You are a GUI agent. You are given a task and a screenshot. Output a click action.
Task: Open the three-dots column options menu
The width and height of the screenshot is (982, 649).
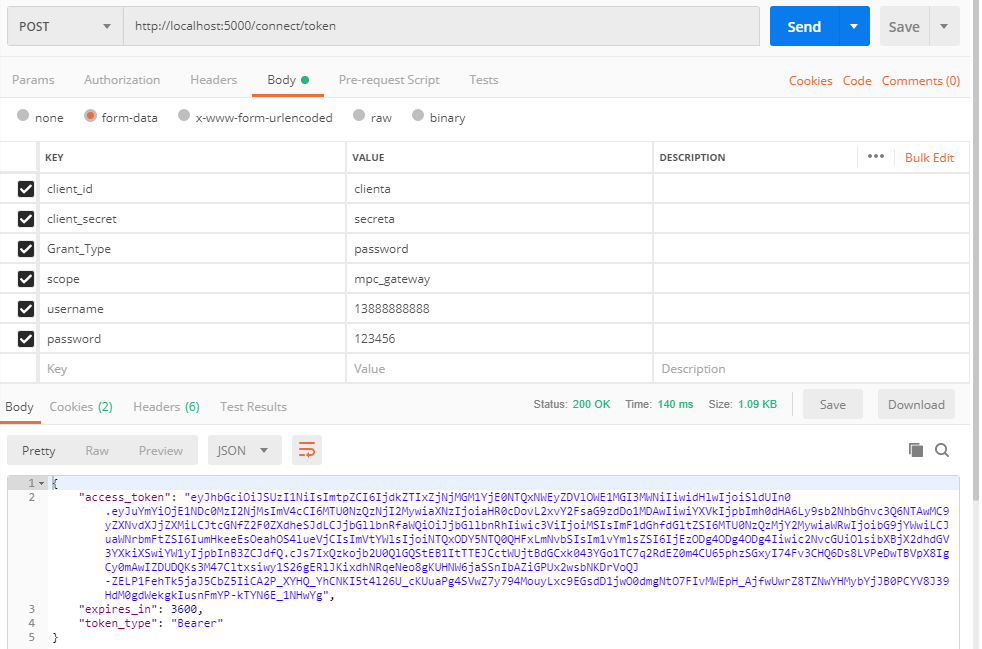pyautogui.click(x=876, y=157)
